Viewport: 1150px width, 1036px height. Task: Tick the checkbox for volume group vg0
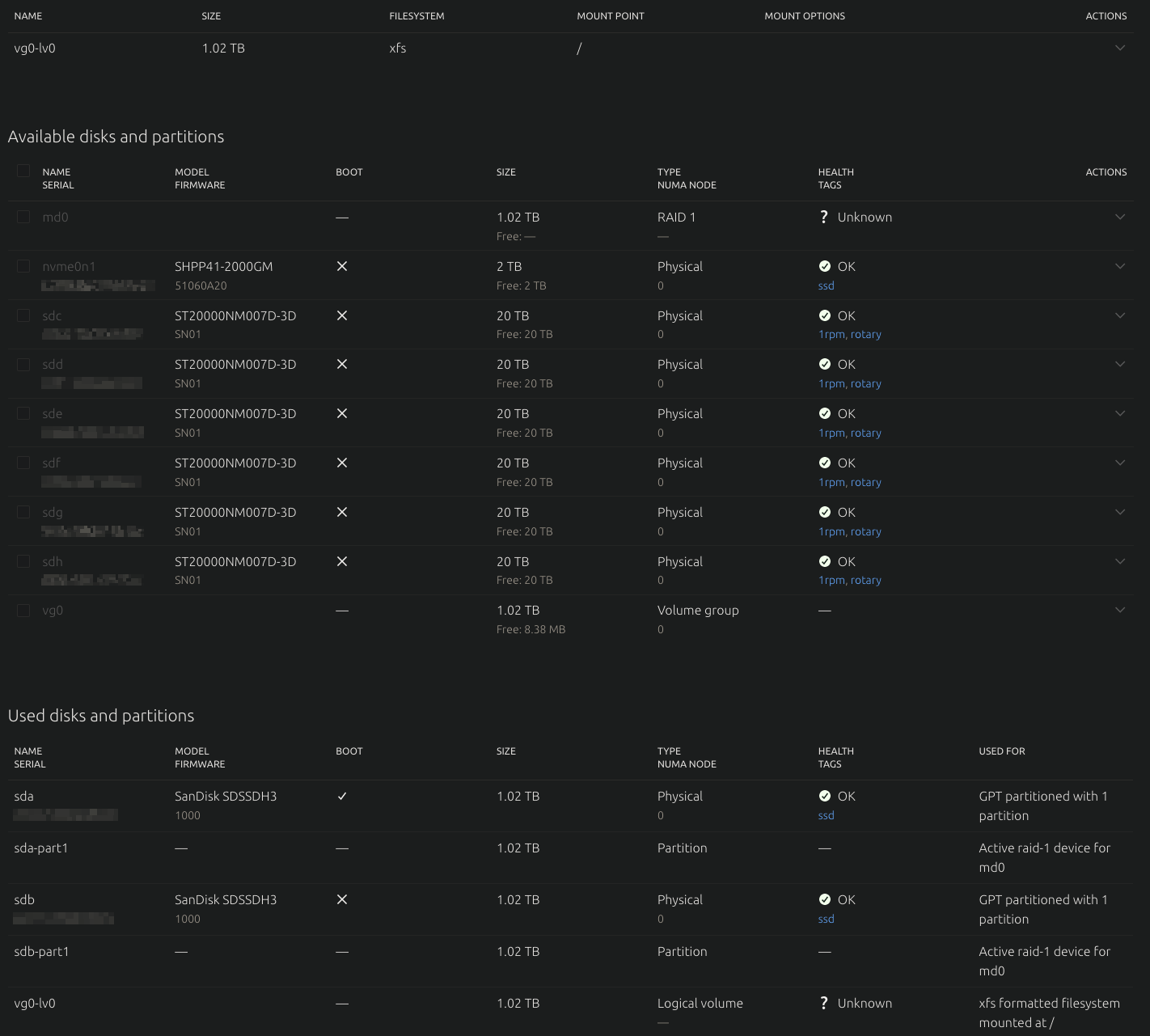click(x=23, y=611)
